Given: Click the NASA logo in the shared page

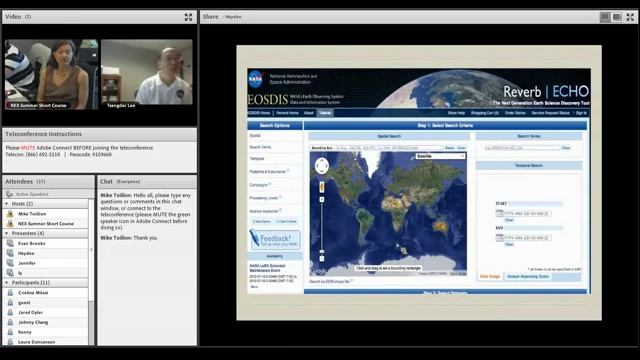Looking at the screenshot, I should 256,79.
